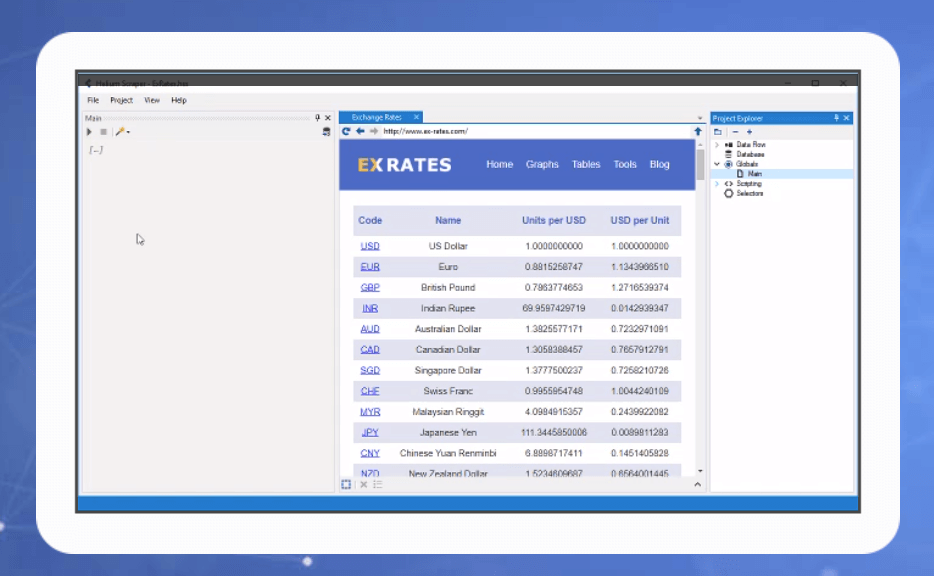Click the GBP currency code link
Viewport: 934px width, 576px height.
(370, 288)
